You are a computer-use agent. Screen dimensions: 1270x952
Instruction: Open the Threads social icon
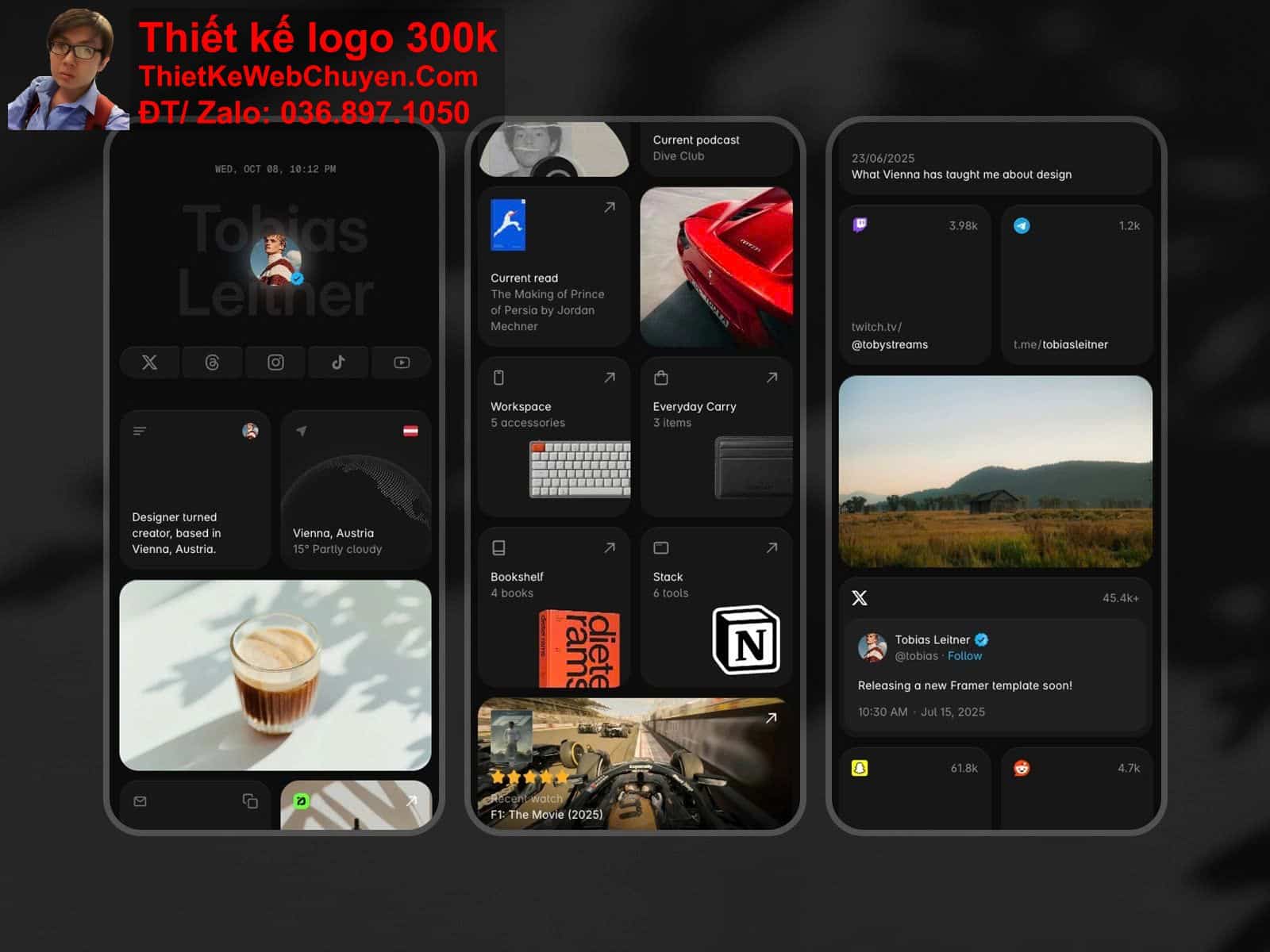click(x=212, y=363)
